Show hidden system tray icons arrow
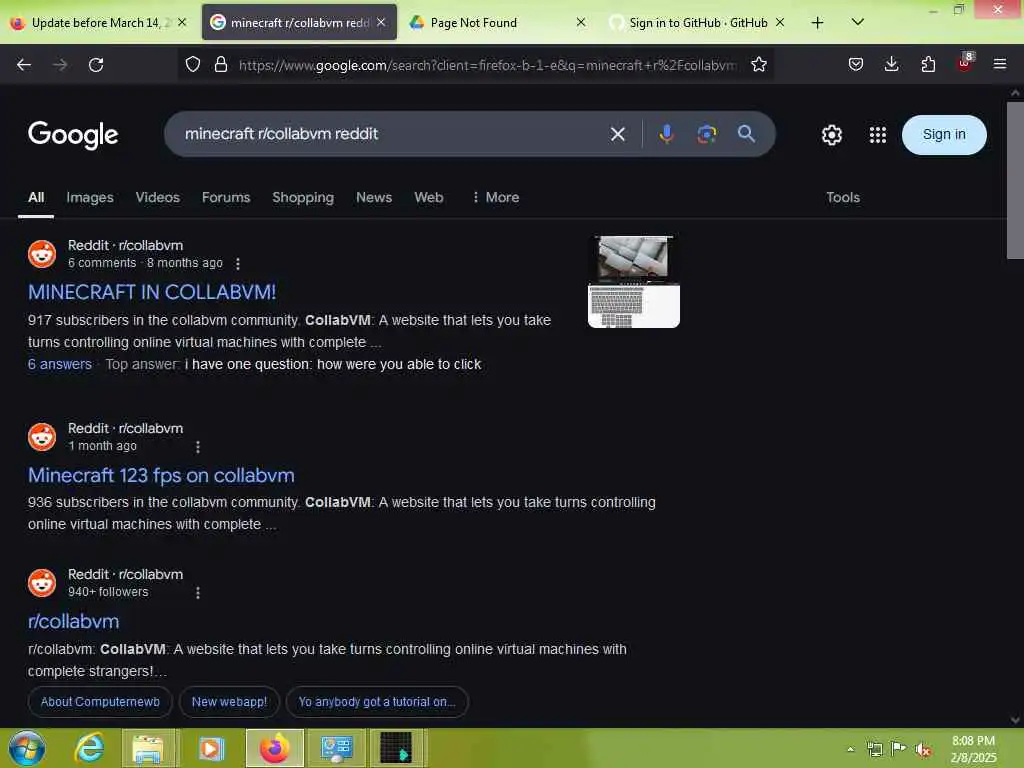 (850, 749)
